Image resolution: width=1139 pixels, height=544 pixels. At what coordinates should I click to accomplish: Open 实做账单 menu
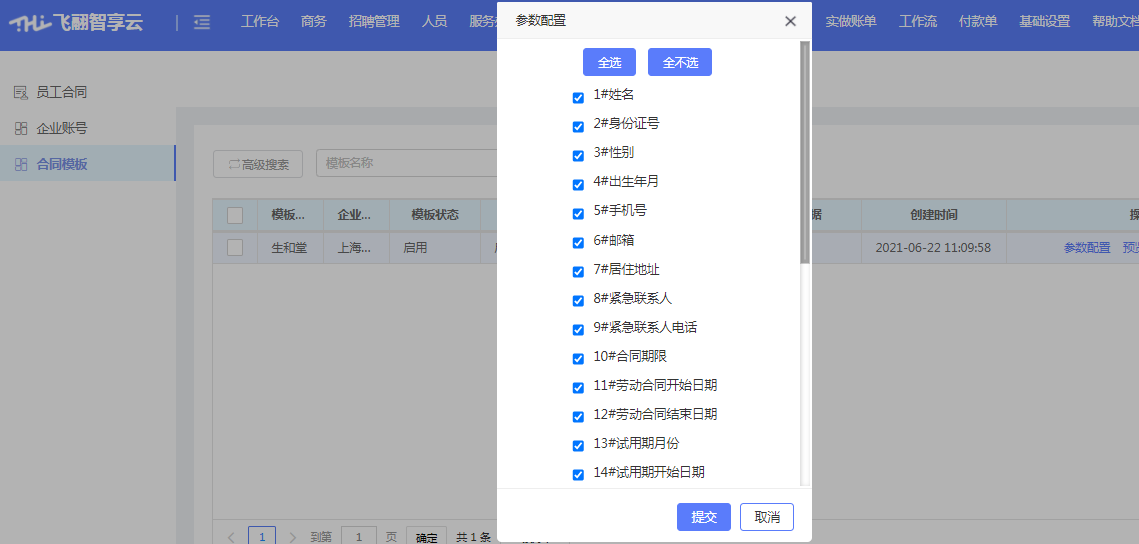(x=851, y=22)
